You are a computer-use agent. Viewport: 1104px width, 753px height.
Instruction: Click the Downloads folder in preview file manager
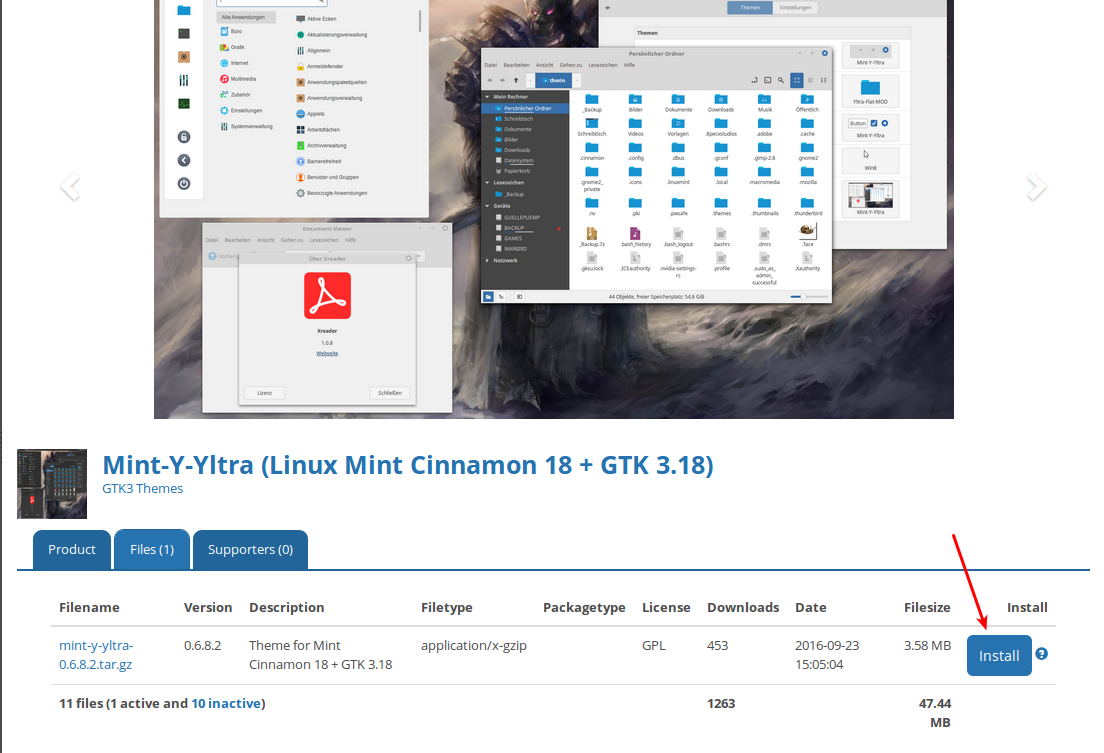click(721, 103)
